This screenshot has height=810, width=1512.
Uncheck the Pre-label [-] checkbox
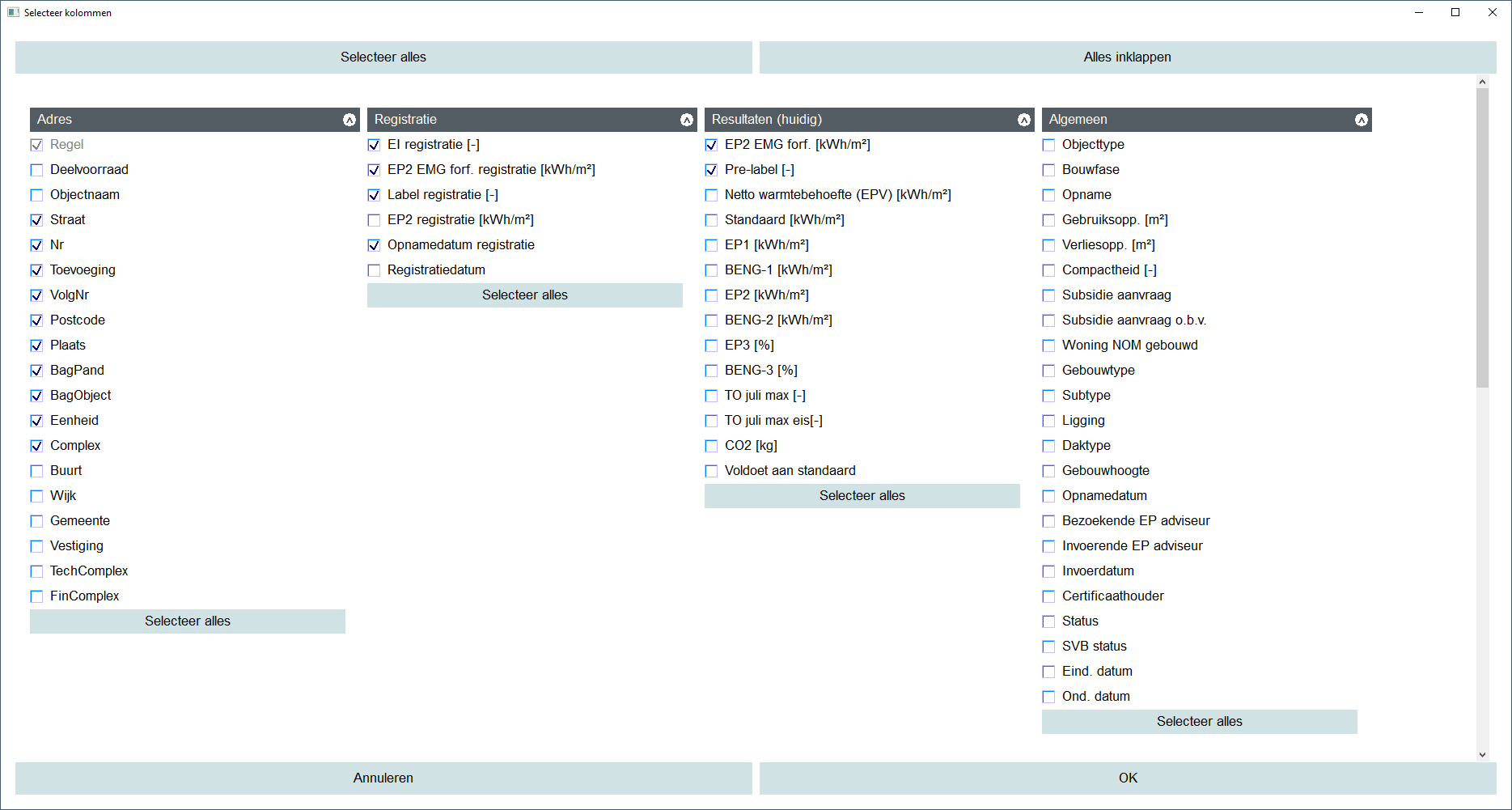point(711,170)
